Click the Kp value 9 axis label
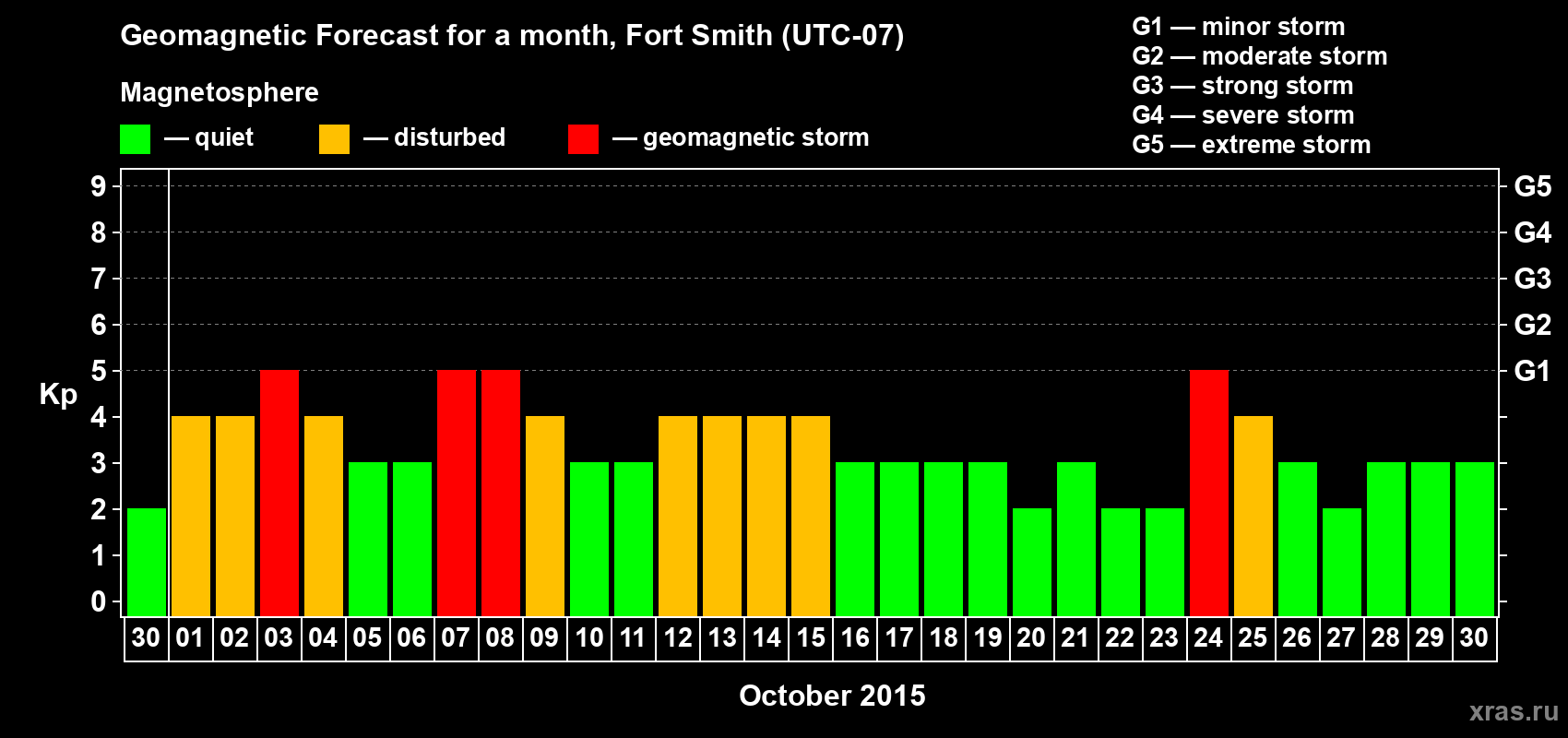Image resolution: width=1568 pixels, height=738 pixels. click(x=99, y=186)
